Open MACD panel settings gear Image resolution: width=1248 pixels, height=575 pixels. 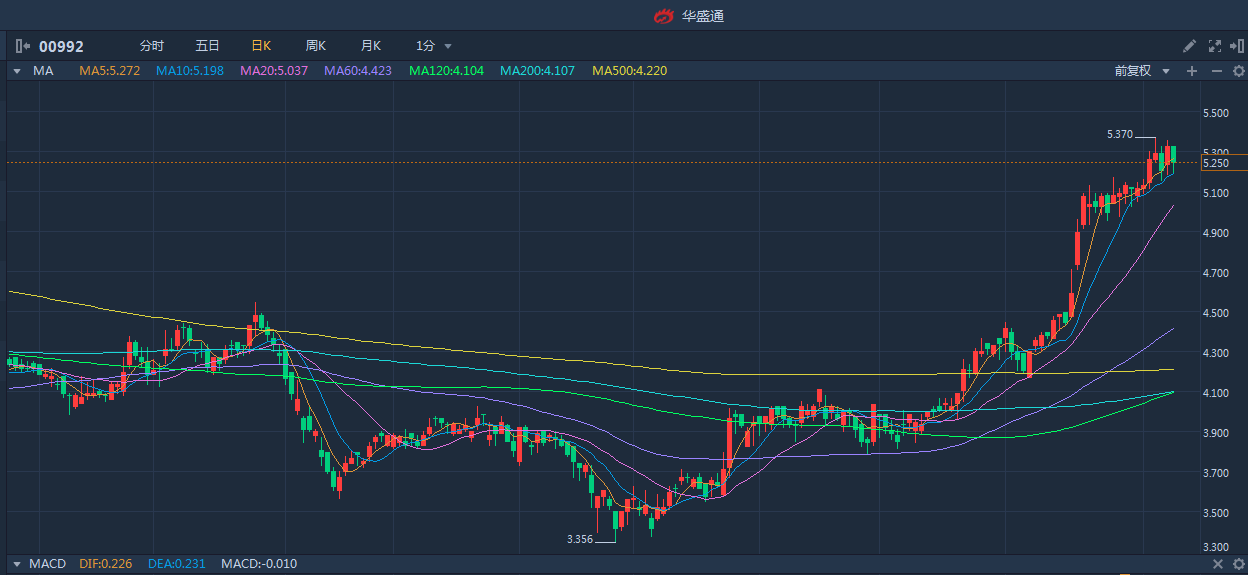[1238, 564]
